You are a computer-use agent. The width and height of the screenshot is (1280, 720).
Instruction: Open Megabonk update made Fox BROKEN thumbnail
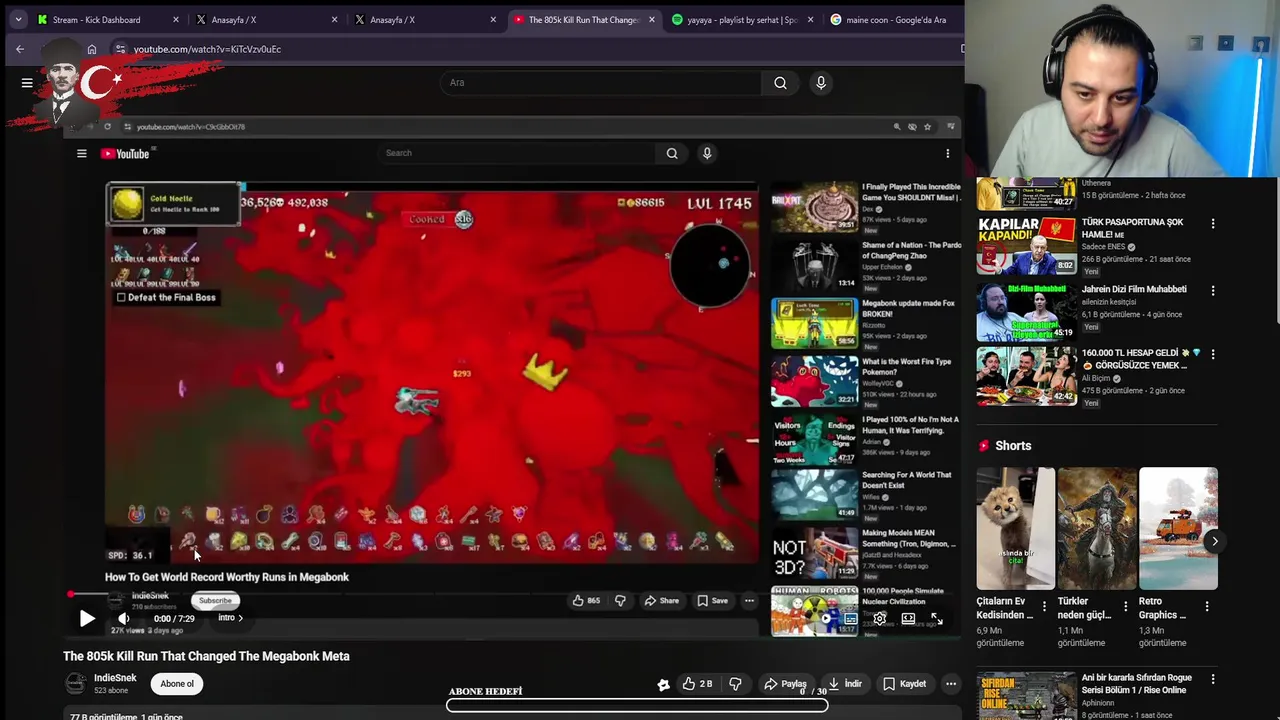pos(814,323)
